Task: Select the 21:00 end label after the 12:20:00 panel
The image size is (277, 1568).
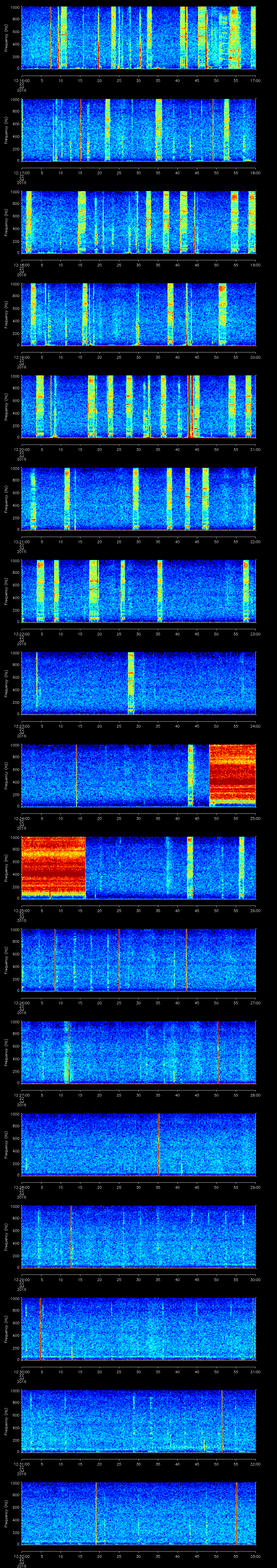Action: [255, 449]
